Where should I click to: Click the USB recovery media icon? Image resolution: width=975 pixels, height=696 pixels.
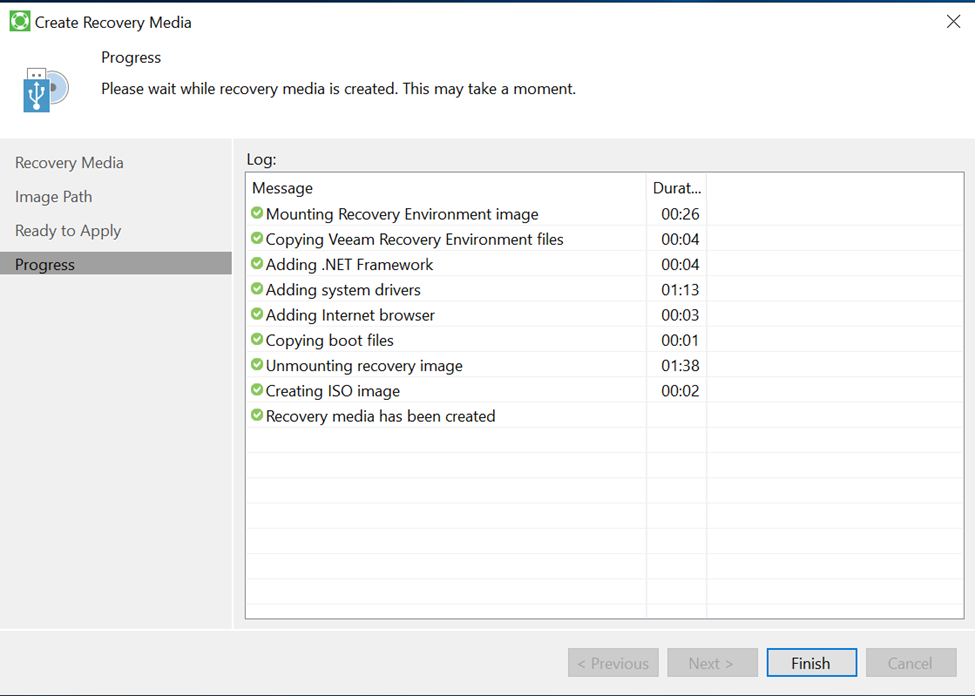45,90
